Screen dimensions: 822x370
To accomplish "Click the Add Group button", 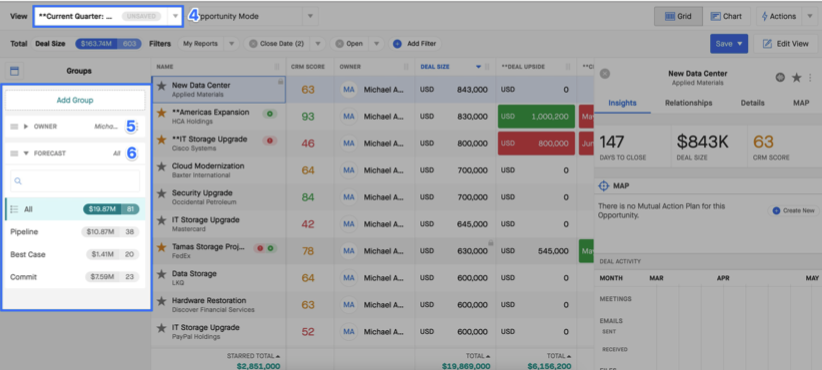I will click(75, 100).
